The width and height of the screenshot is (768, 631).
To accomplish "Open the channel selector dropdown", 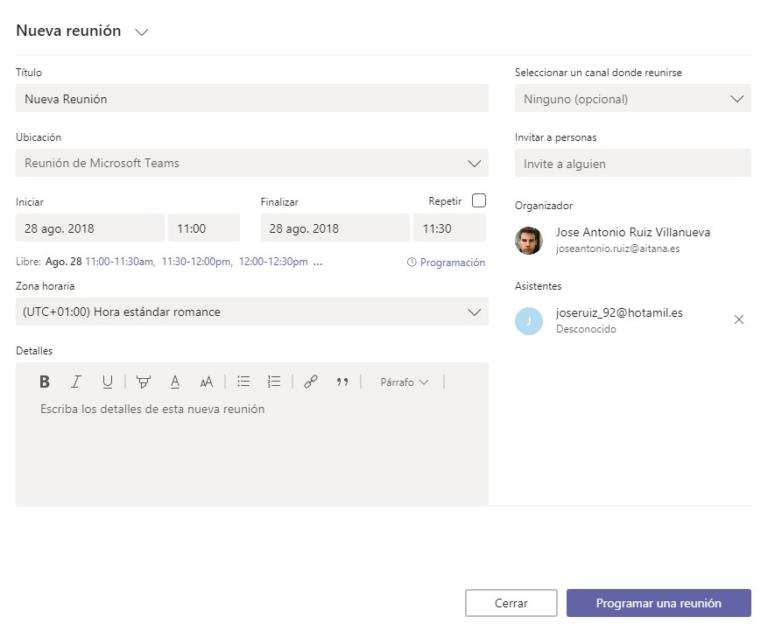I will point(738,99).
